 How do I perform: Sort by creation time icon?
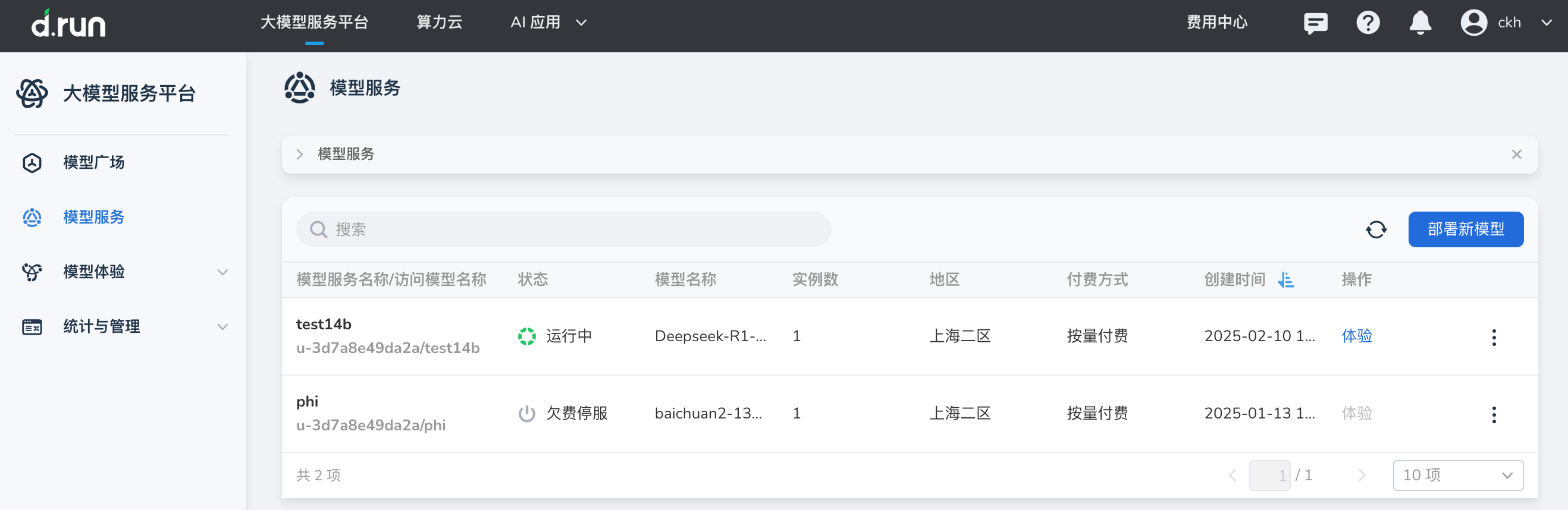[1285, 279]
